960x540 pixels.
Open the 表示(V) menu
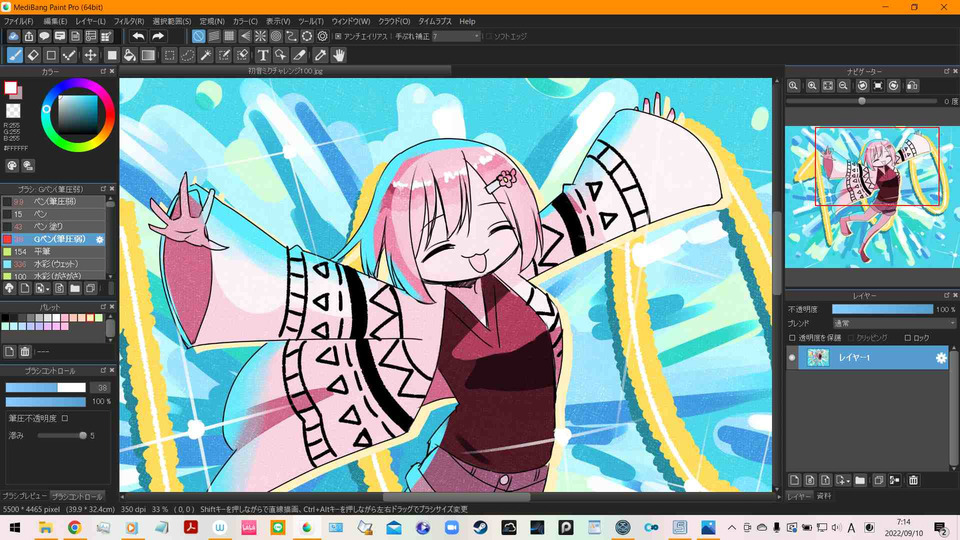(x=278, y=21)
